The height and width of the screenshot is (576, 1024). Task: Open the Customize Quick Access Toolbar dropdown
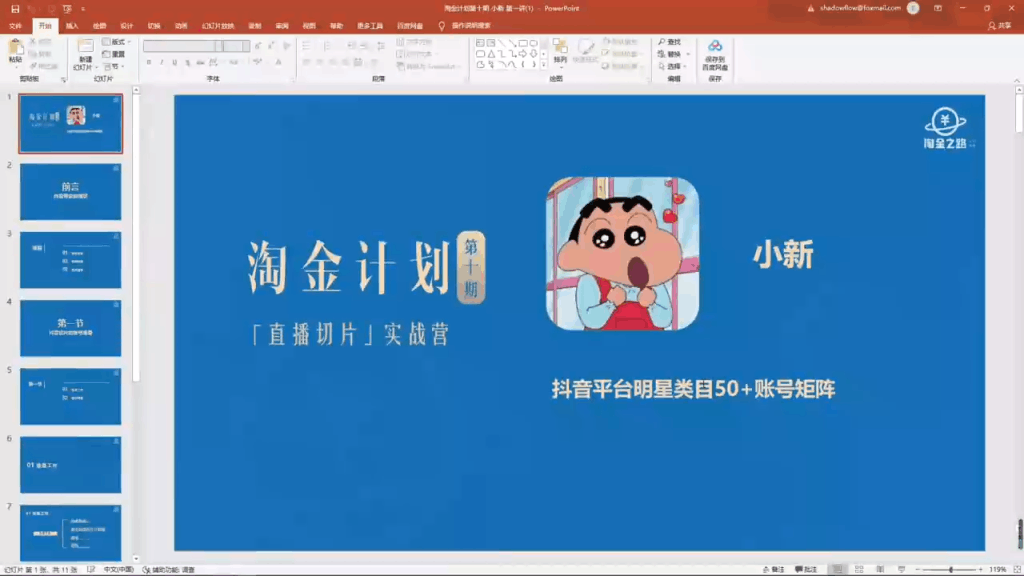tap(83, 8)
